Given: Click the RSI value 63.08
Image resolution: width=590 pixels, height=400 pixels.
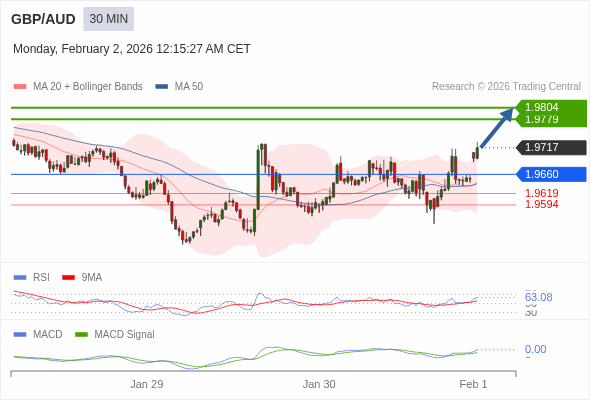Looking at the screenshot, I should tap(539, 297).
